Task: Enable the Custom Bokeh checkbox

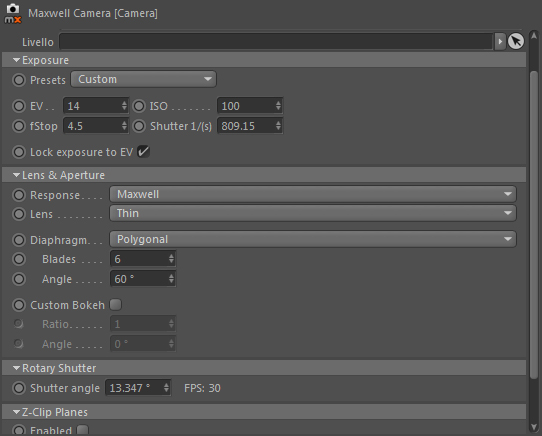Action: tap(116, 305)
